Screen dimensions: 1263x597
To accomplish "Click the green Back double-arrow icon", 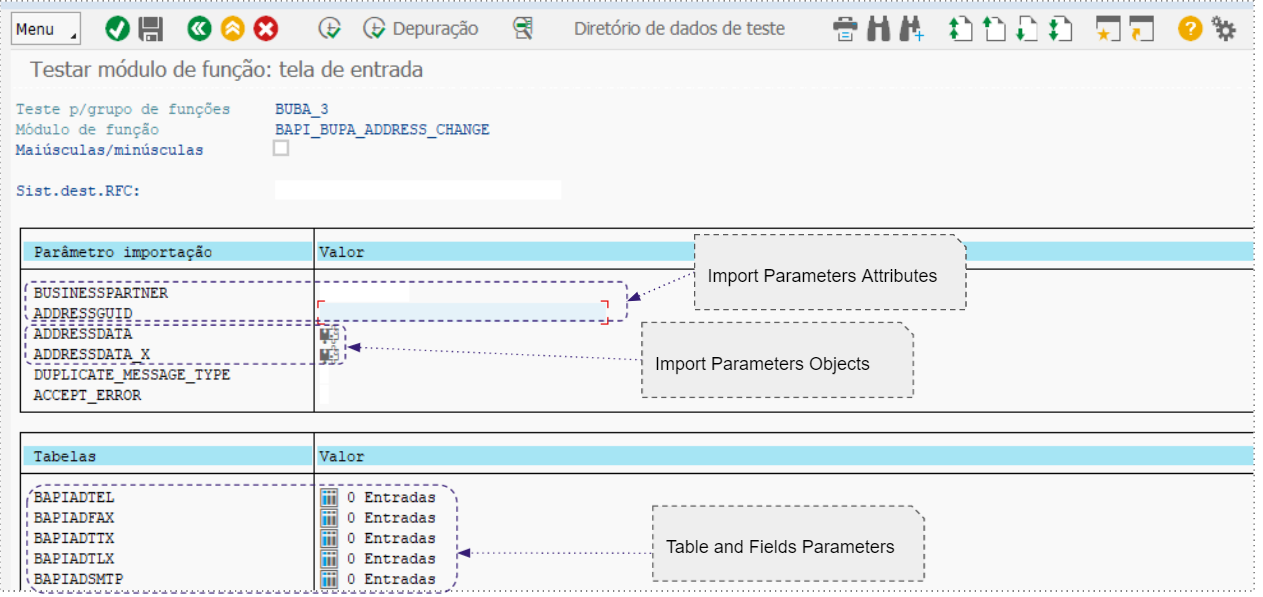I will point(199,29).
